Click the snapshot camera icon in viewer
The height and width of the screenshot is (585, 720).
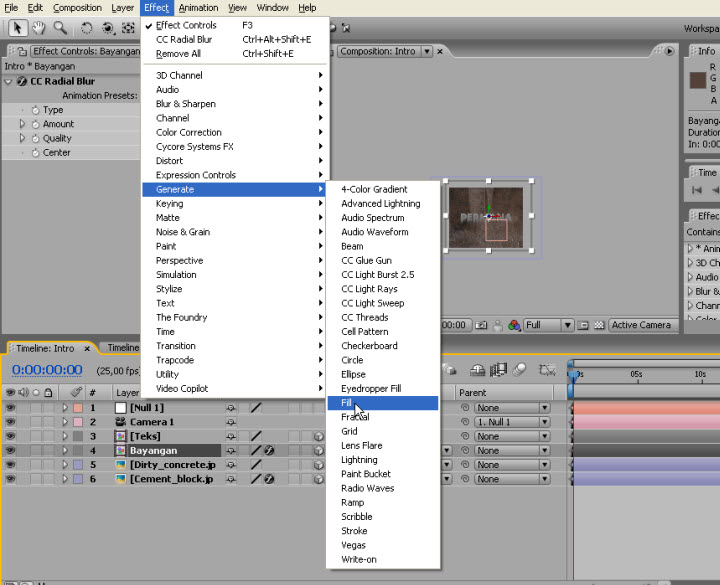tap(481, 325)
